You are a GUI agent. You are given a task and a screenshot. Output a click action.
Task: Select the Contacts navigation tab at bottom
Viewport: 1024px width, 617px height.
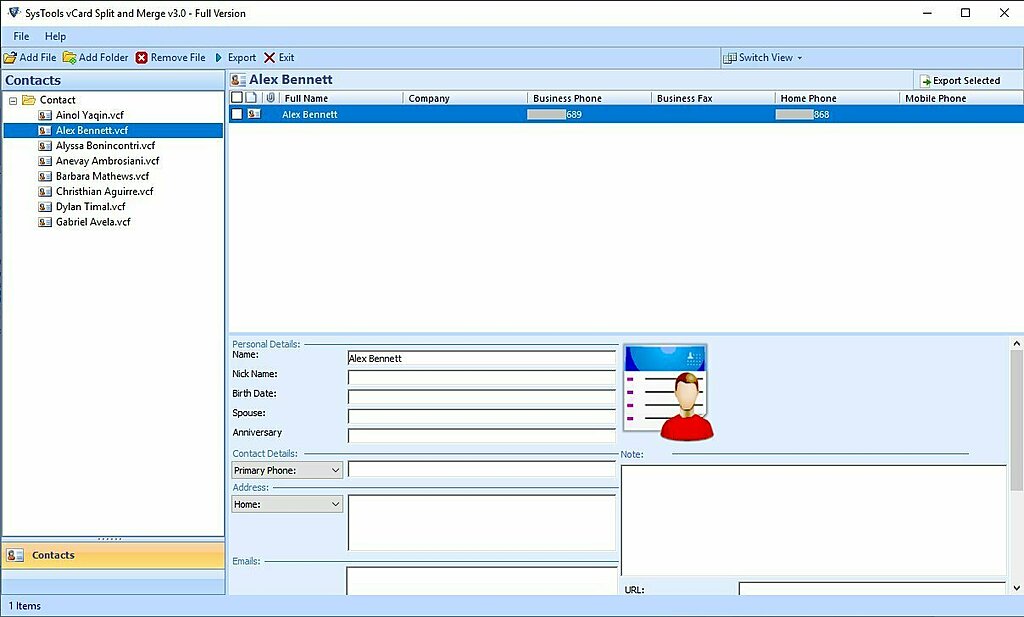113,555
